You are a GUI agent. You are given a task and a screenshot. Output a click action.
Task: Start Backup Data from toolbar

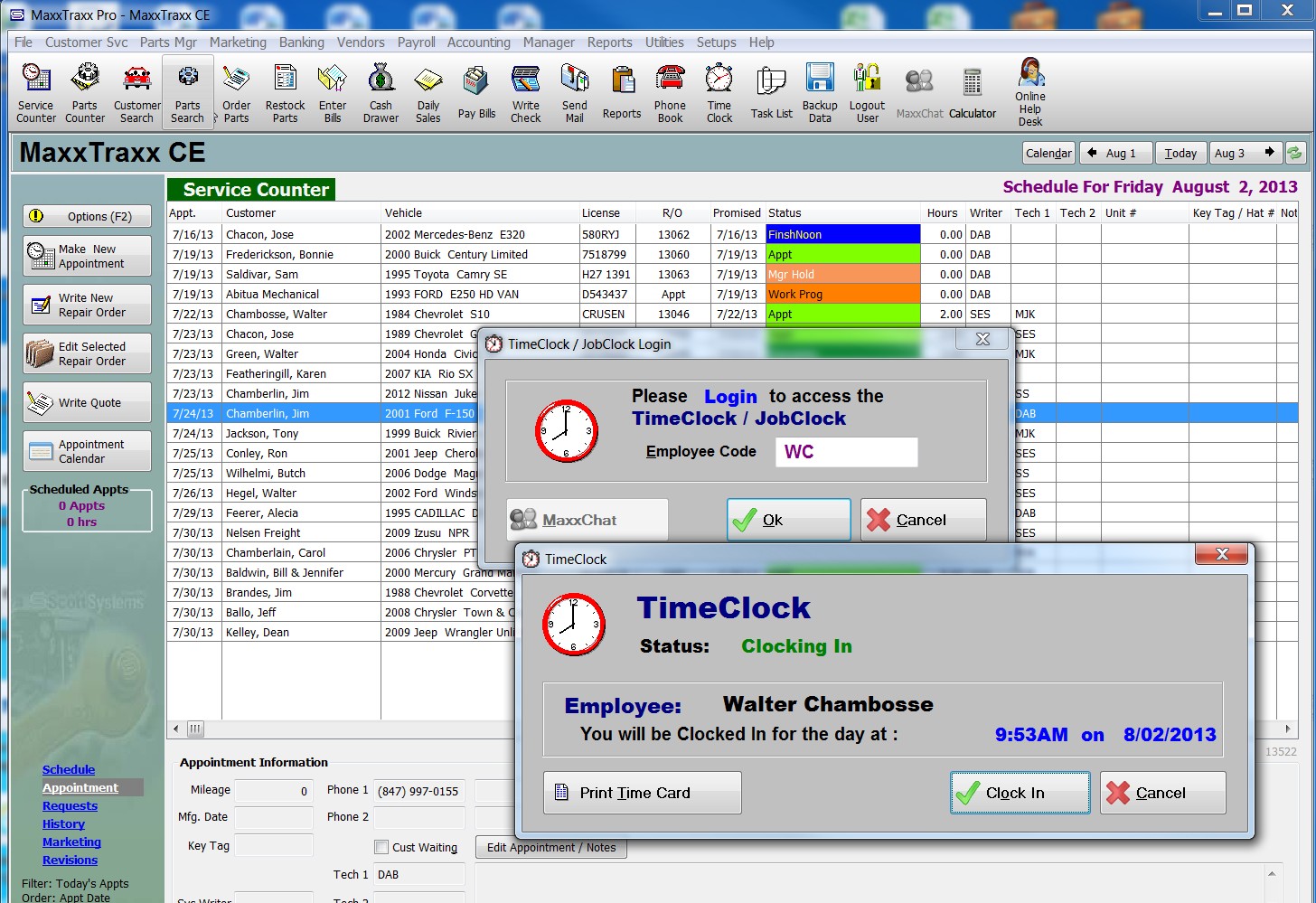tap(820, 91)
